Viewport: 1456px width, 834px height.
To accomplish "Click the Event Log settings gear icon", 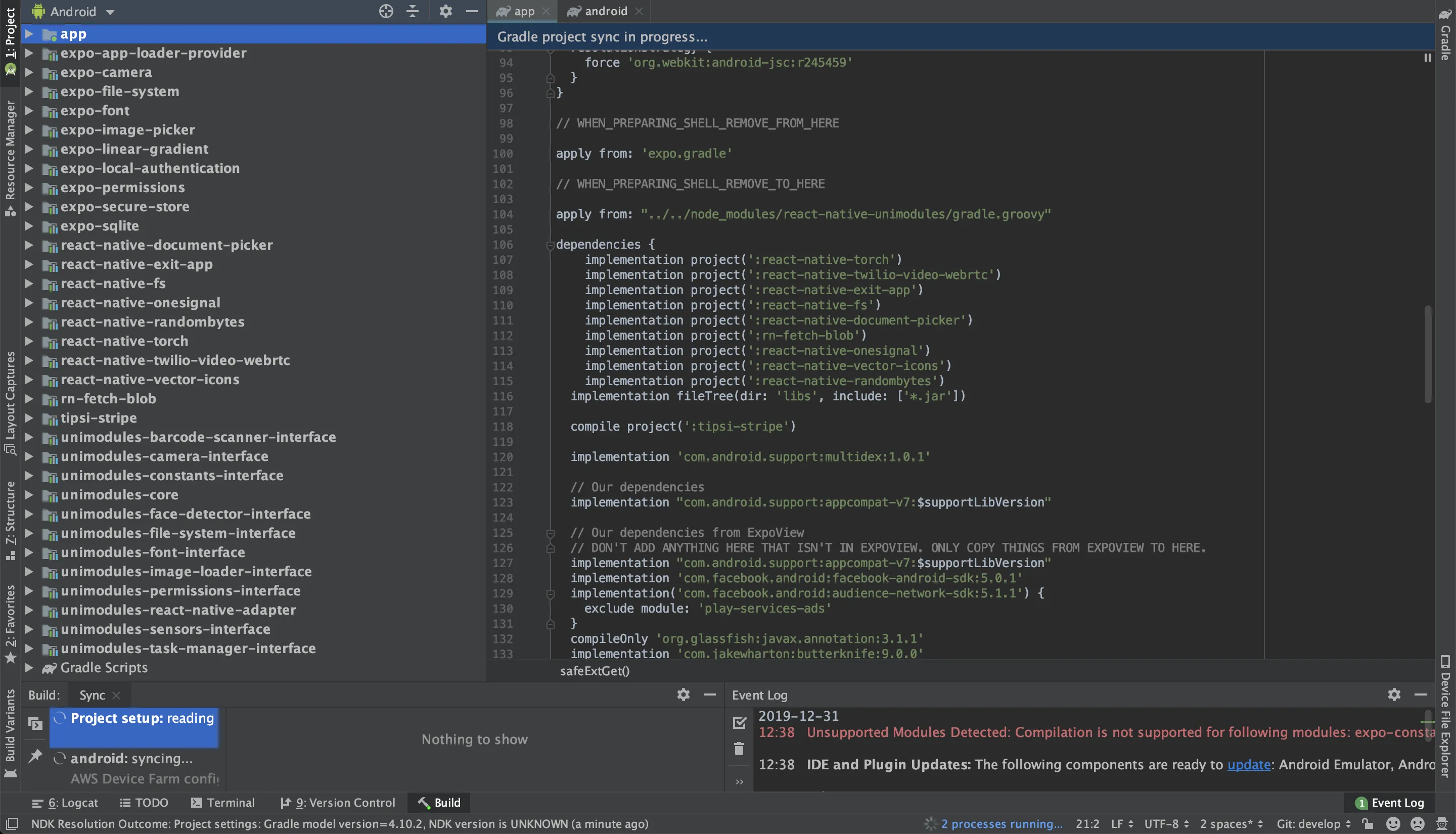I will point(1394,694).
